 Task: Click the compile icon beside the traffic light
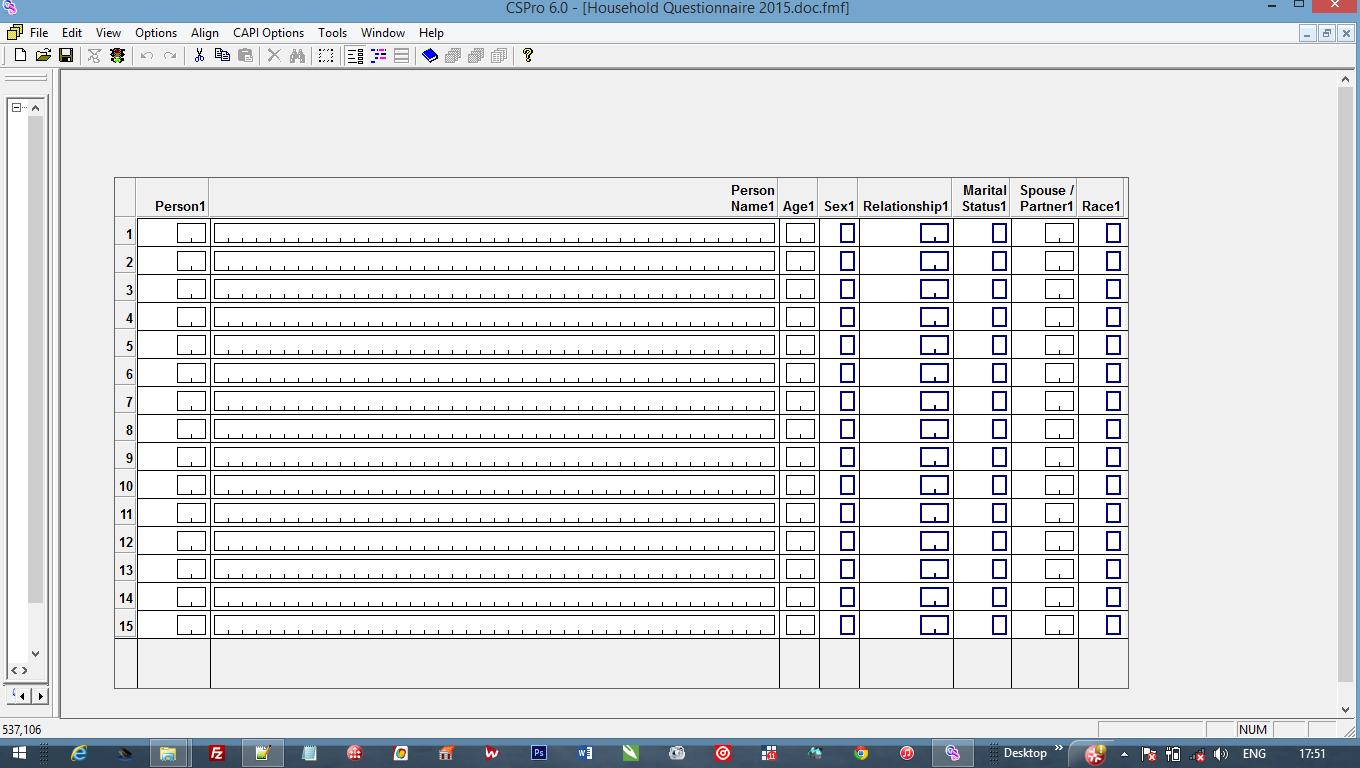[95, 55]
